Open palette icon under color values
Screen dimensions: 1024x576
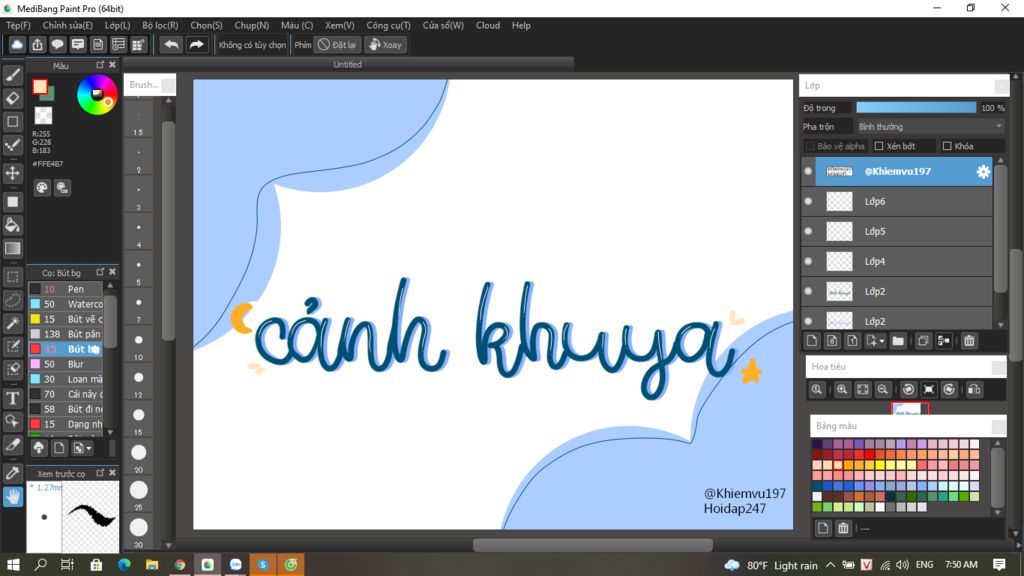tap(42, 188)
